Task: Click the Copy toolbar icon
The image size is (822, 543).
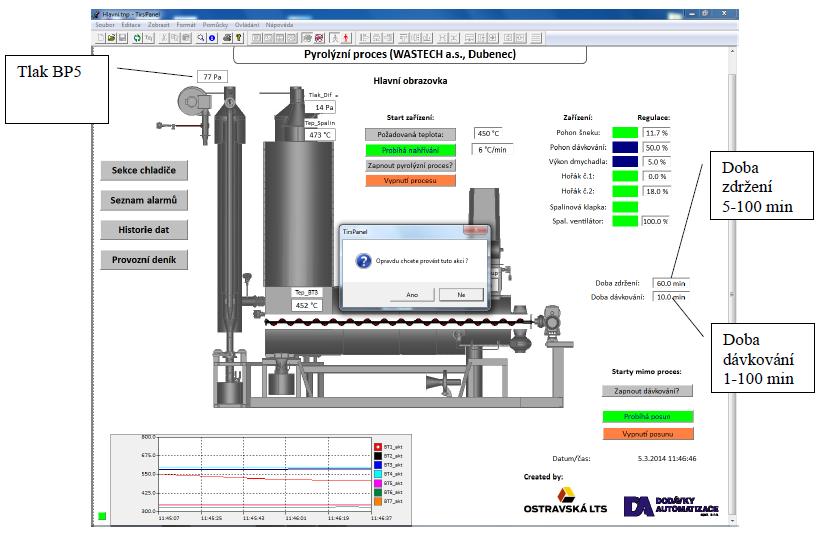Action: tap(175, 38)
